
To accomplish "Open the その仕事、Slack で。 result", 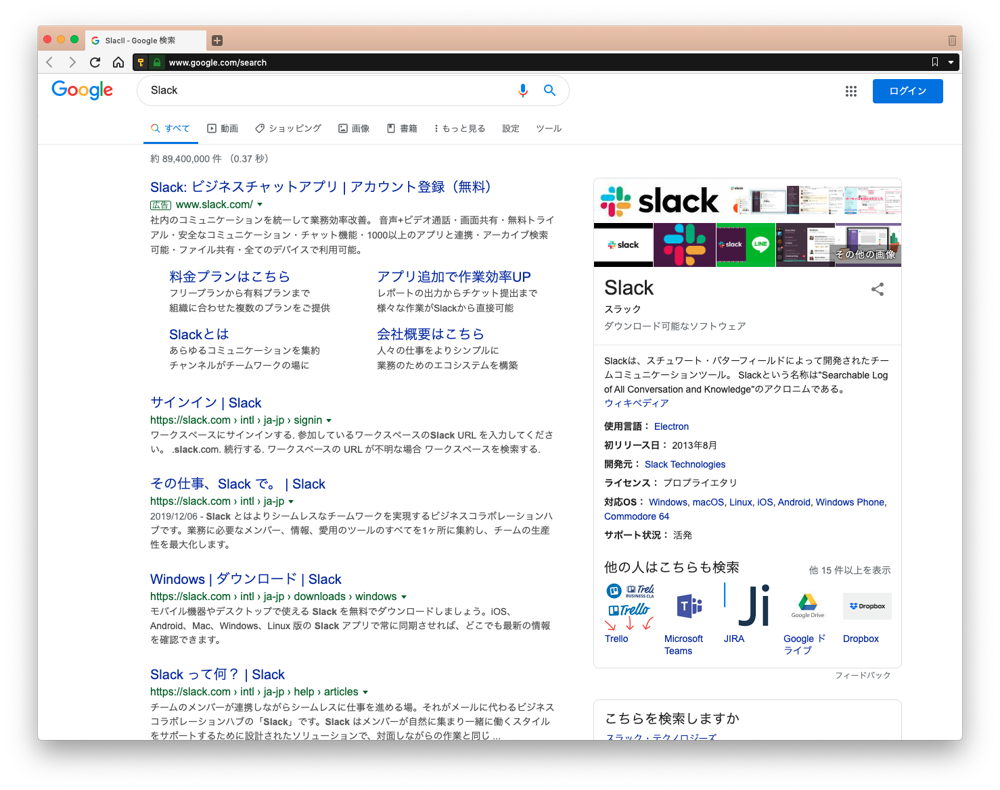I will 238,483.
